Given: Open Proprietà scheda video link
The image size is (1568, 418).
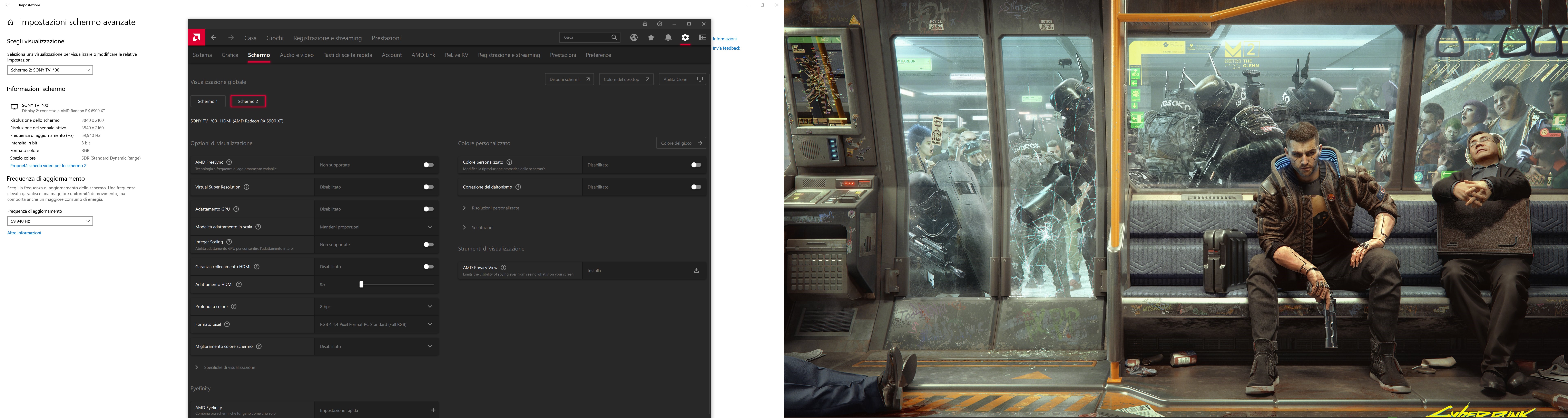Looking at the screenshot, I should (x=48, y=166).
